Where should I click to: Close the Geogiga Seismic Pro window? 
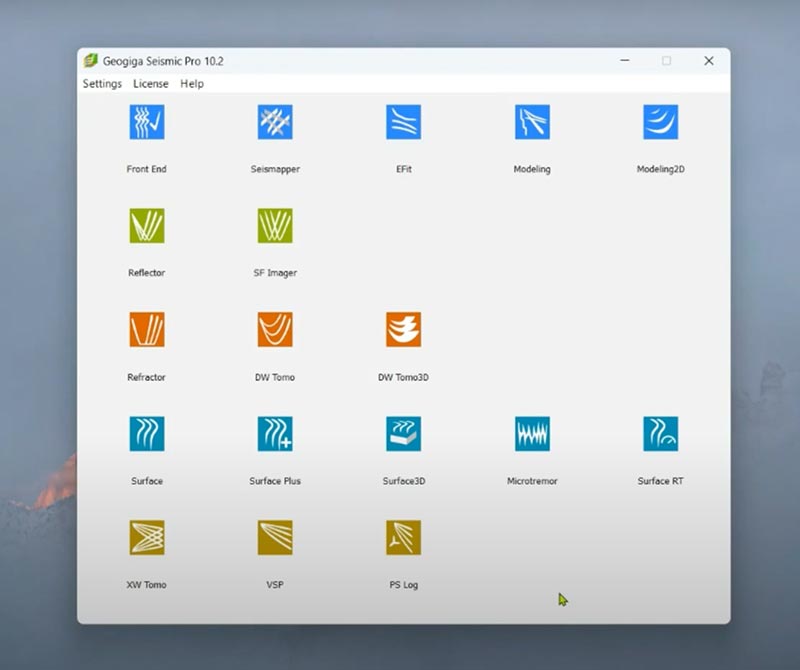(x=709, y=61)
